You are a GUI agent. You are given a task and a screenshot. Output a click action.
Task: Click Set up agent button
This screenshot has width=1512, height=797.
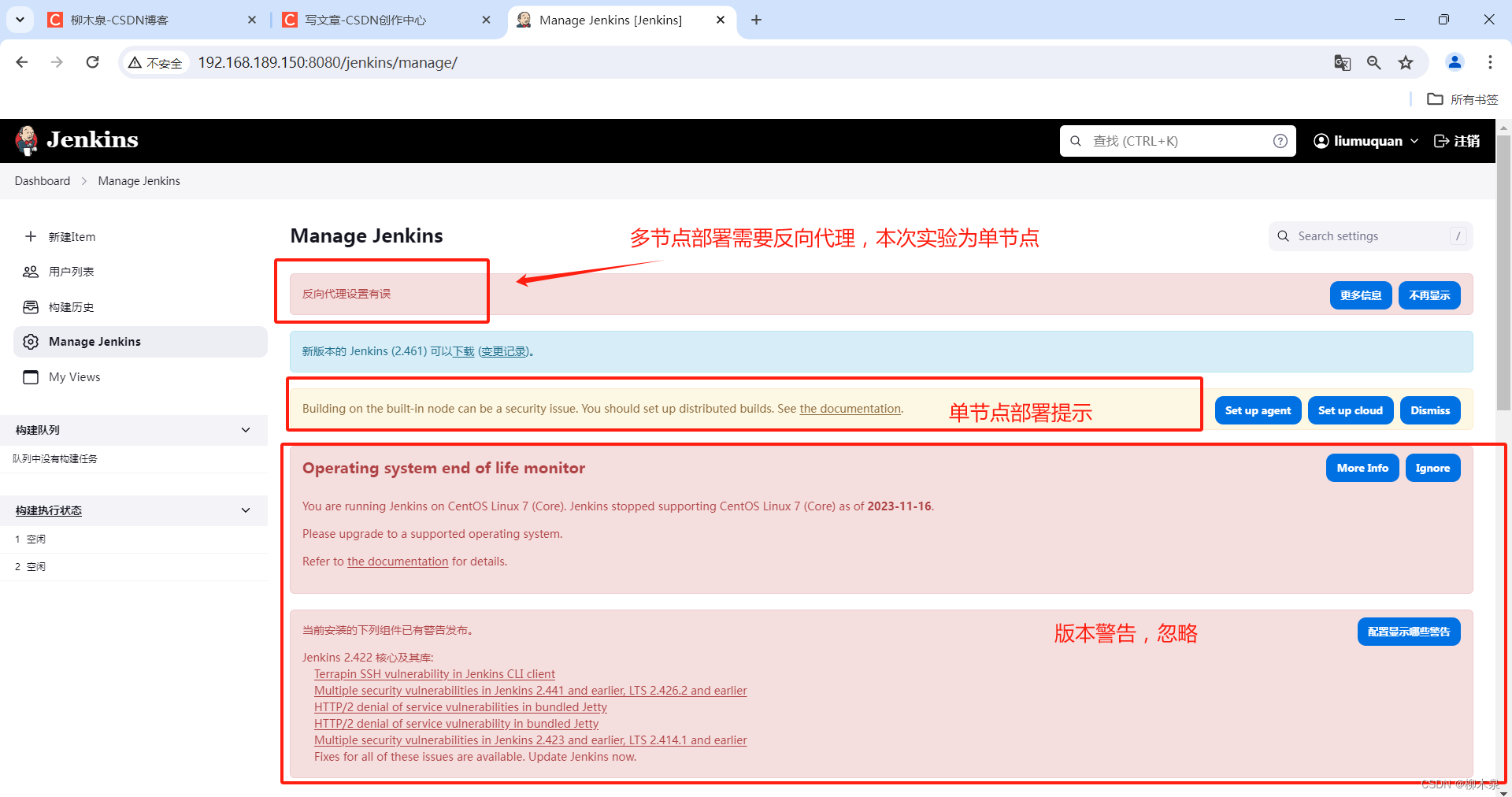click(1258, 410)
